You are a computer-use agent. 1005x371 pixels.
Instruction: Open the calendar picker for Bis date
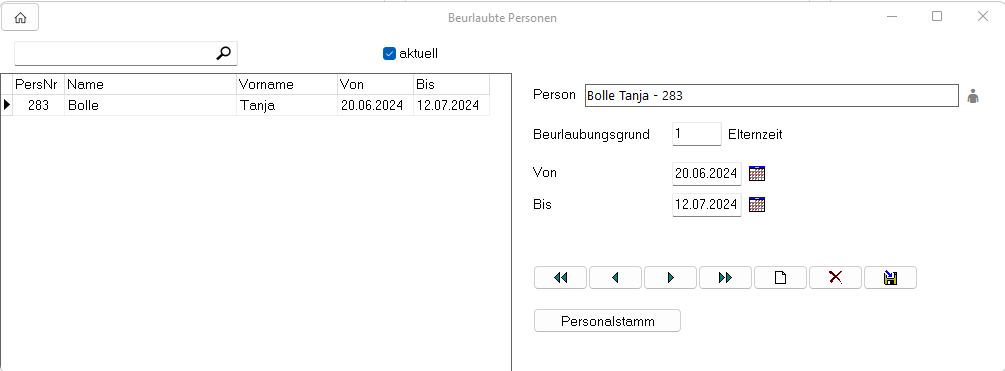[x=757, y=204]
